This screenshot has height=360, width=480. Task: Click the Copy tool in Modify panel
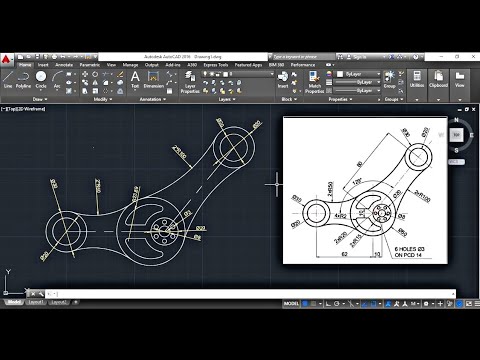coord(85,82)
